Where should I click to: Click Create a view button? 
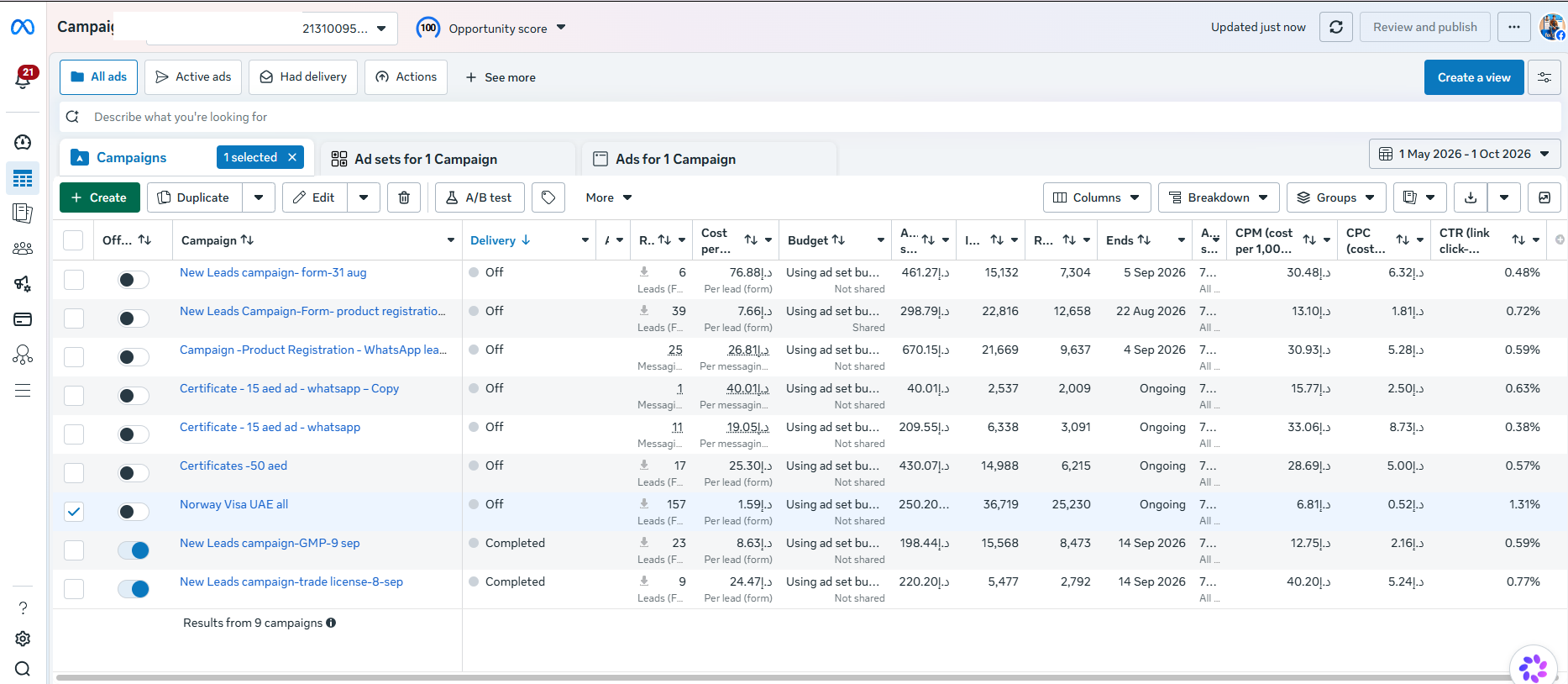(x=1474, y=77)
